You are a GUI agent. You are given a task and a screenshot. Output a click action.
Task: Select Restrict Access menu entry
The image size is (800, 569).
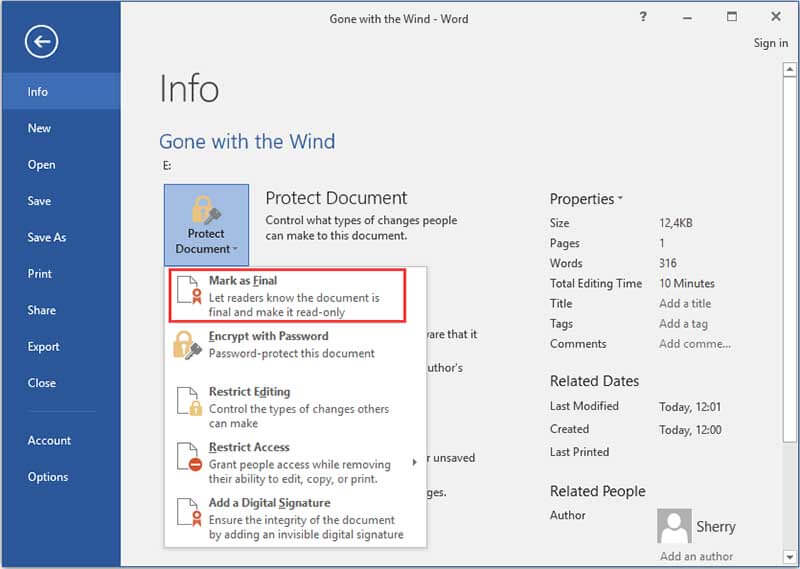(295, 462)
